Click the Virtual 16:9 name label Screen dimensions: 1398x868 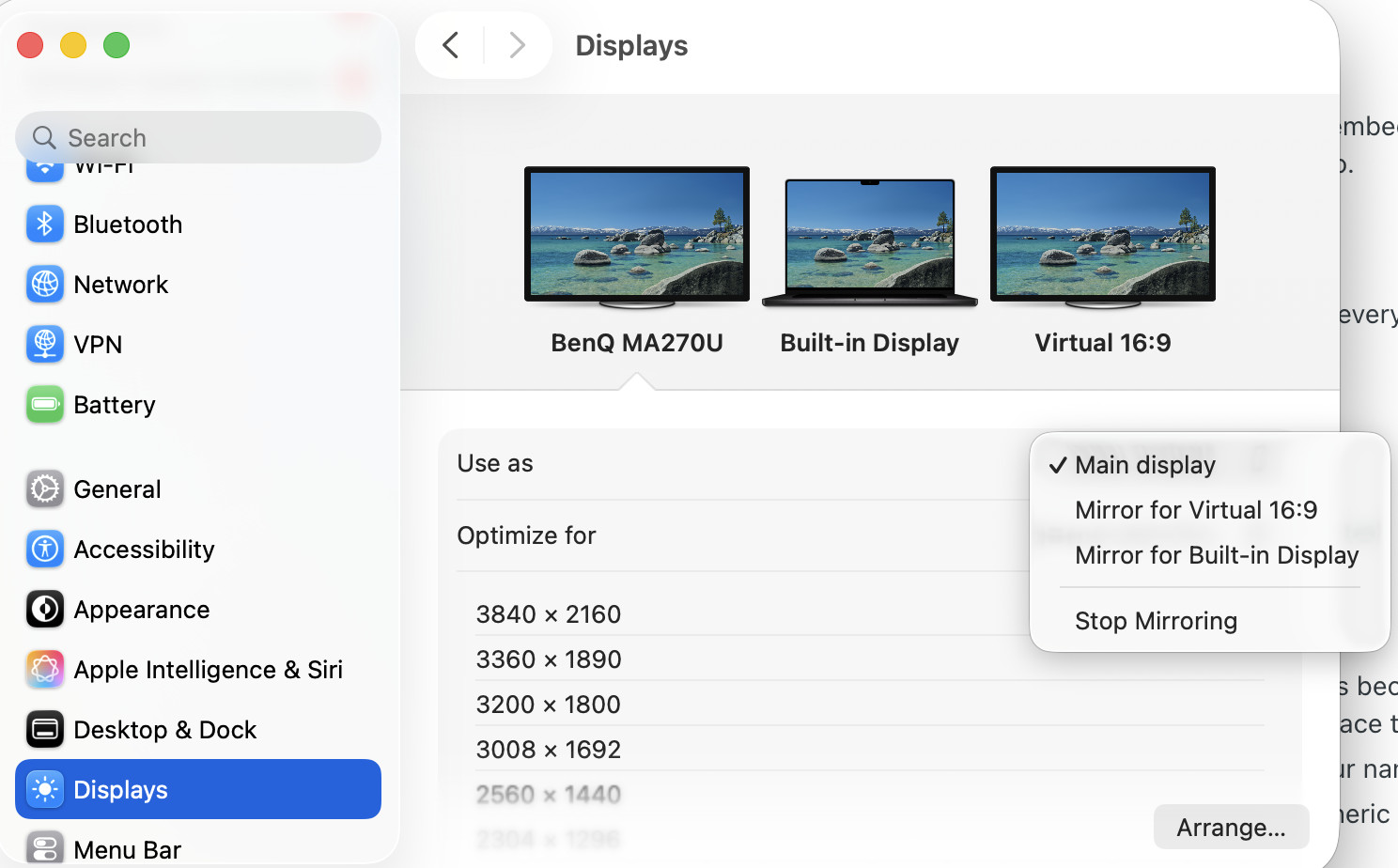(1103, 343)
